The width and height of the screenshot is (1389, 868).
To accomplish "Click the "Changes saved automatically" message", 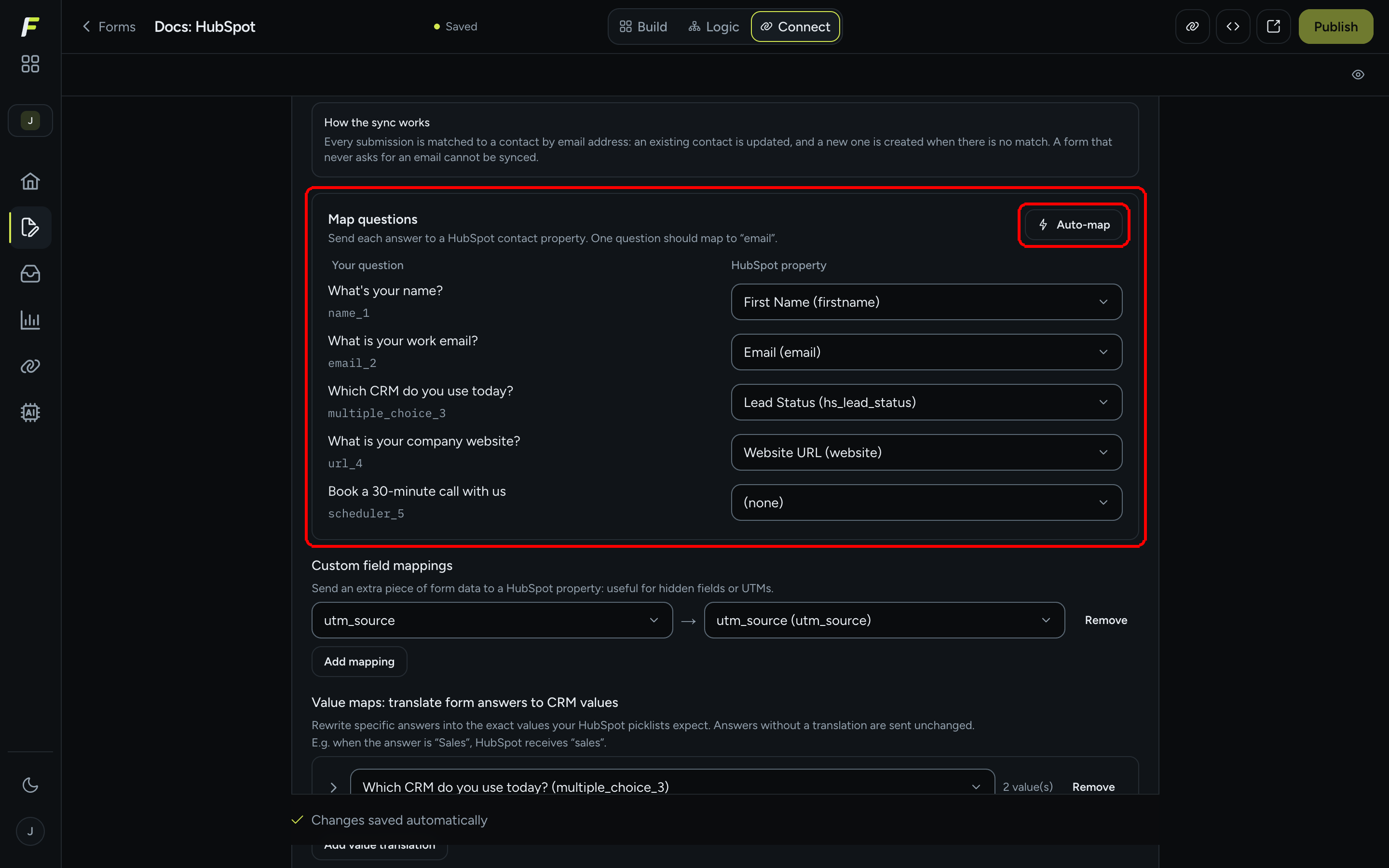I will pos(399,820).
